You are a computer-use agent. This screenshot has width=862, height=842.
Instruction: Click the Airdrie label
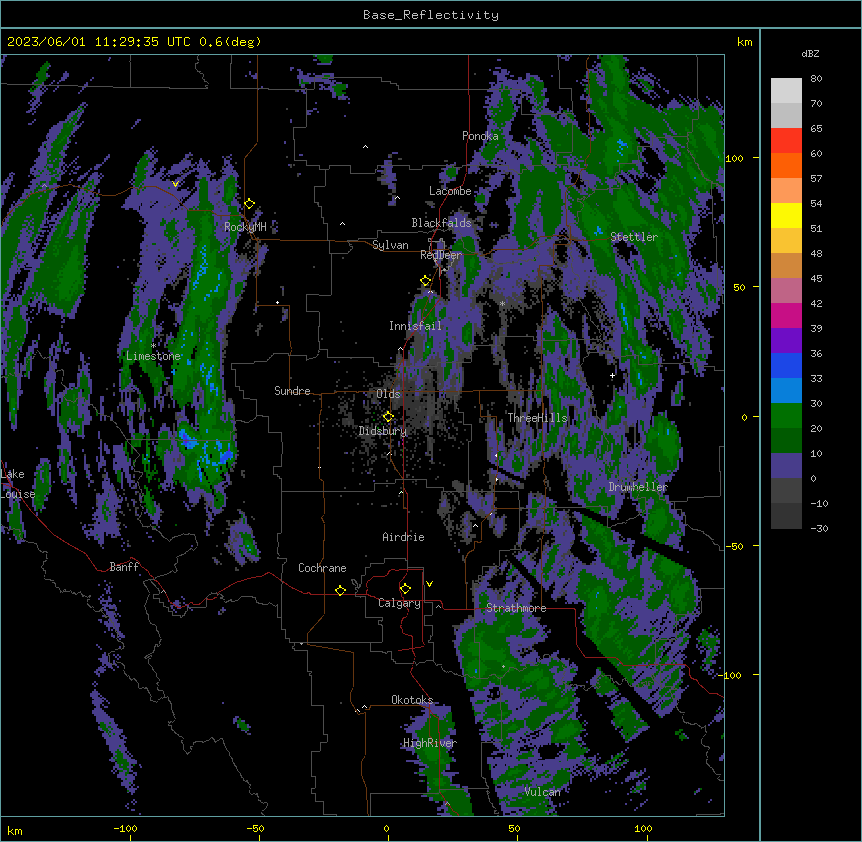404,537
